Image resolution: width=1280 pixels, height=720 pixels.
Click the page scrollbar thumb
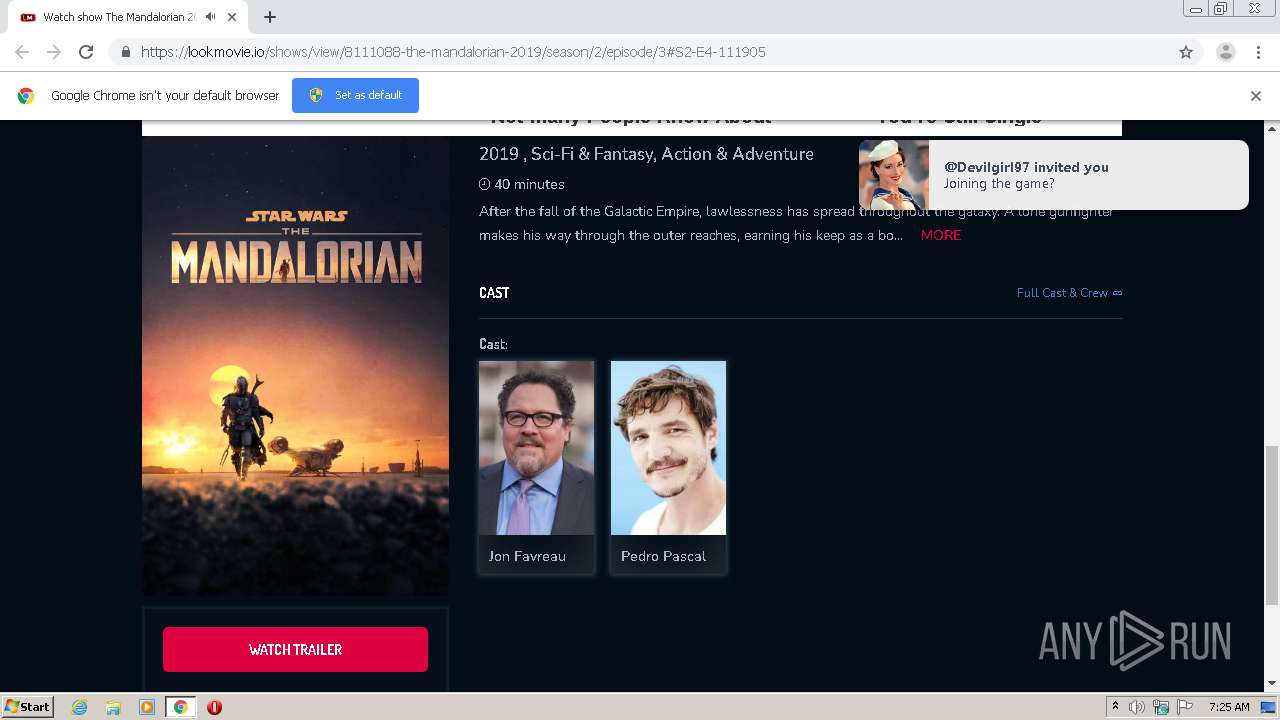coord(1272,525)
